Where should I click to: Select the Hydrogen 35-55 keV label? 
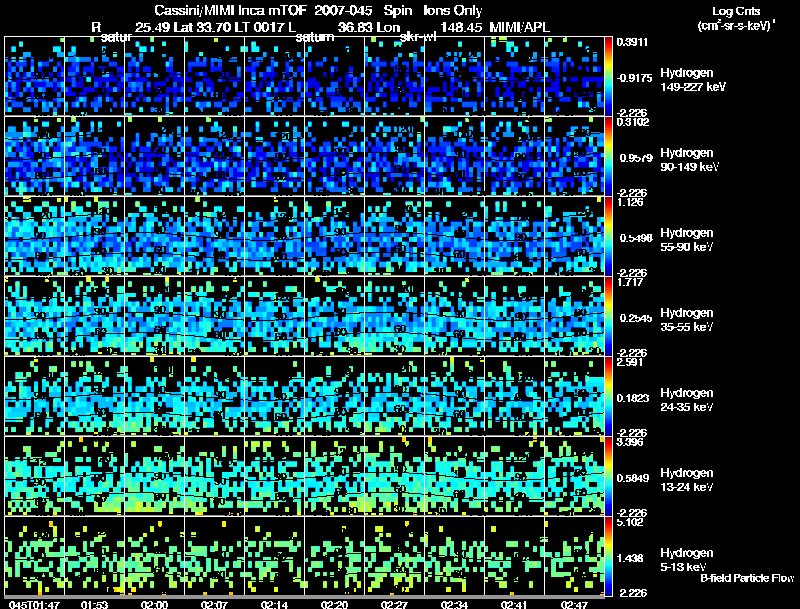tap(687, 320)
